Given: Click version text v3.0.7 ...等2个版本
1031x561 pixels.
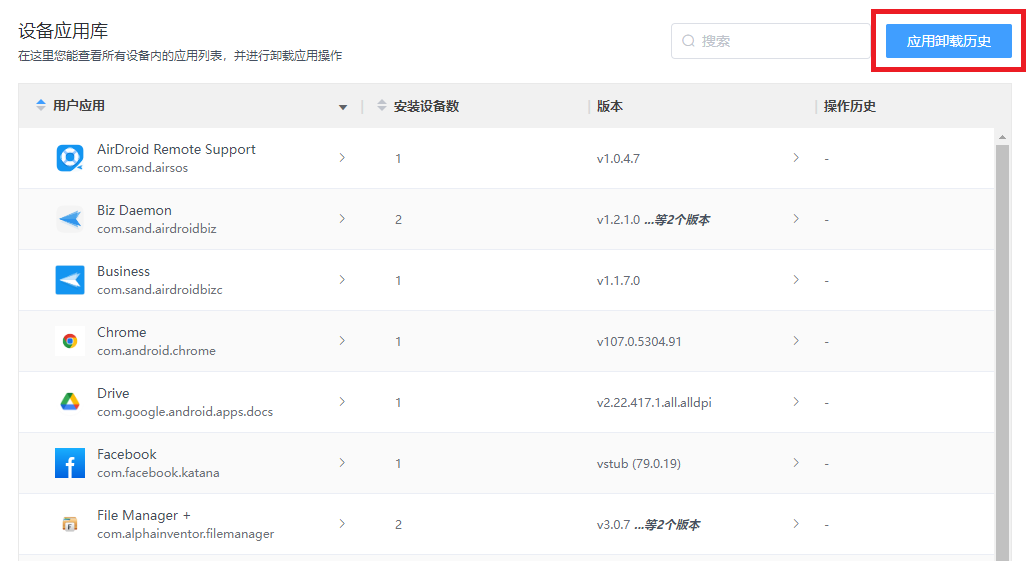Looking at the screenshot, I should 648,525.
